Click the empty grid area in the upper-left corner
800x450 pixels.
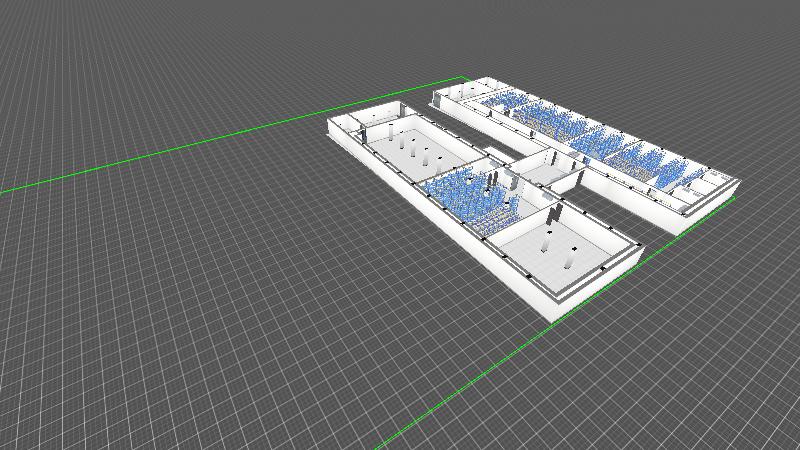(x=100, y=50)
